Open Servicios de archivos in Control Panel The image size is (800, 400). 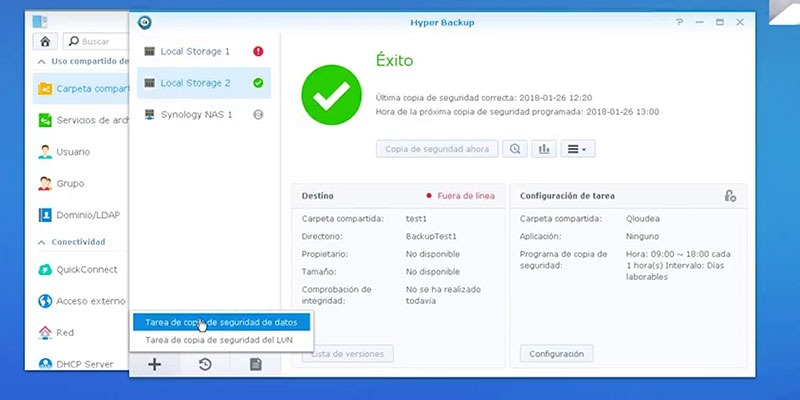coord(81,120)
